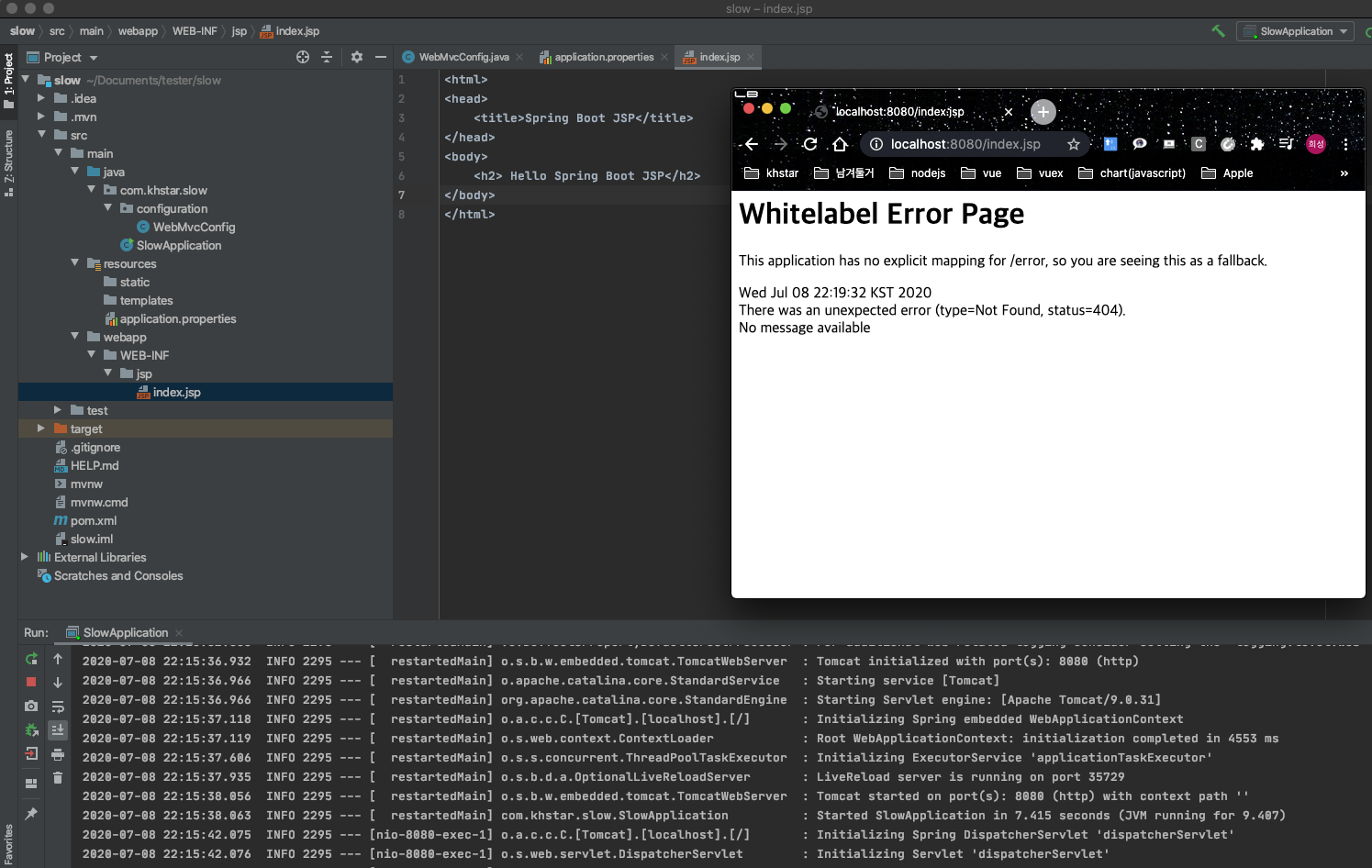The width and height of the screenshot is (1372, 868).
Task: Expand External Libraries node
Action: pos(25,557)
